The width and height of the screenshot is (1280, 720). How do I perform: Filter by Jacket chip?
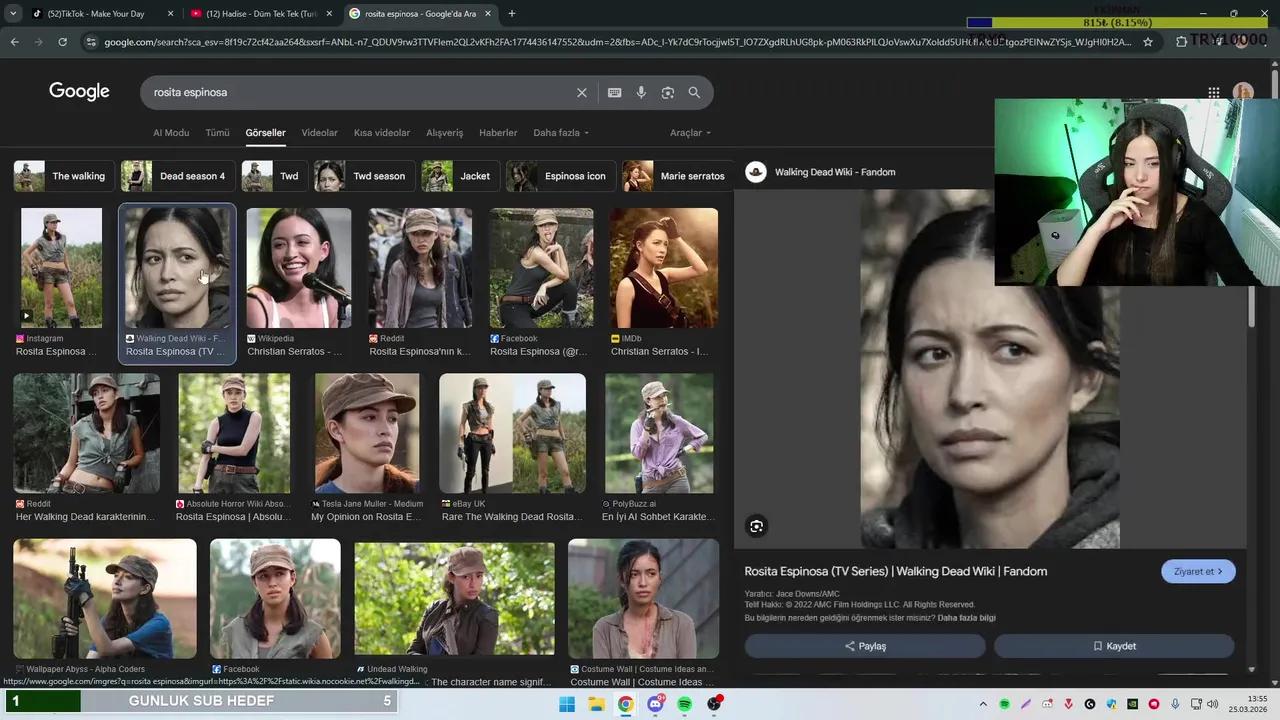click(459, 176)
